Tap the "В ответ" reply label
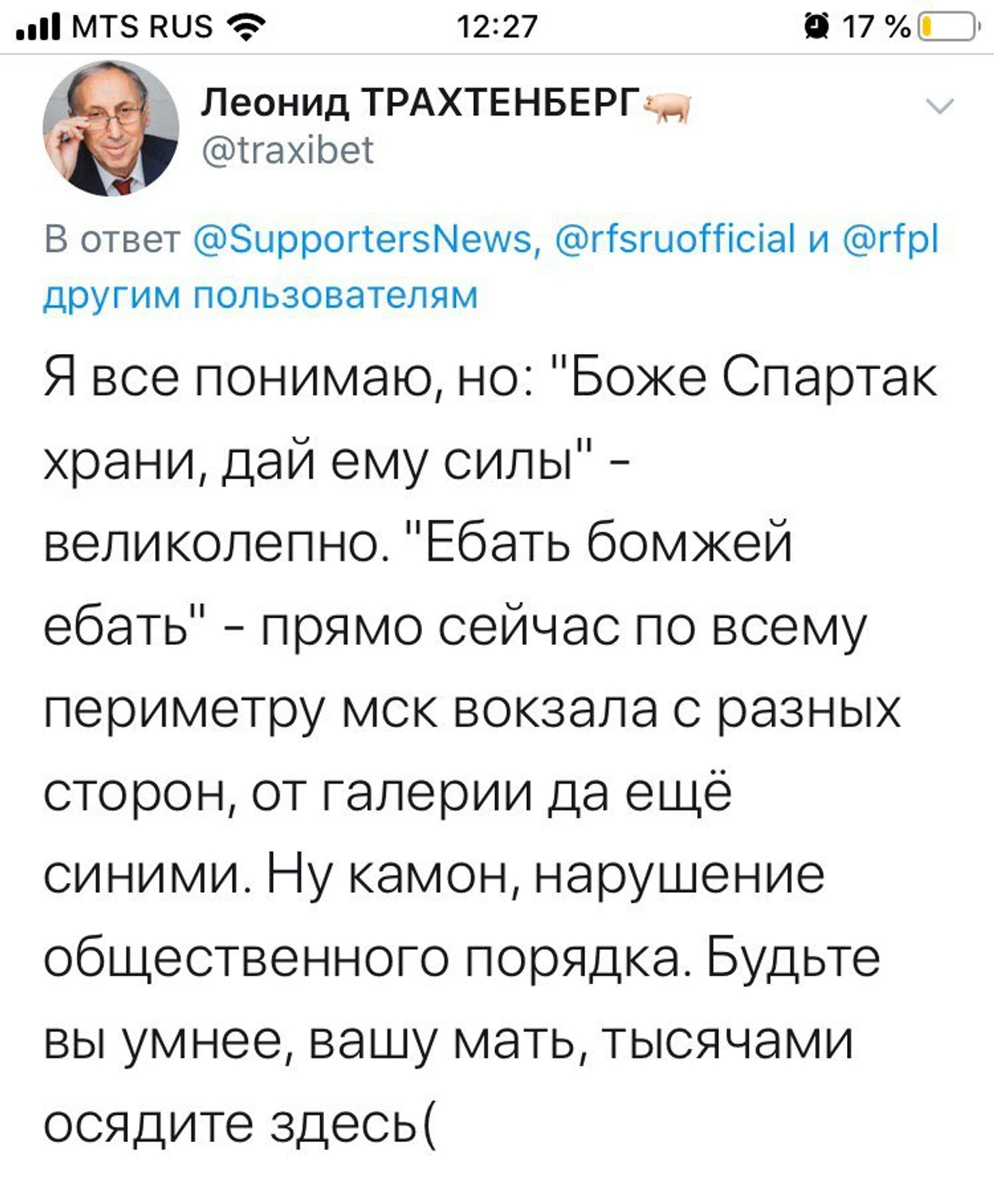The height and width of the screenshot is (1204, 994). click(x=112, y=239)
